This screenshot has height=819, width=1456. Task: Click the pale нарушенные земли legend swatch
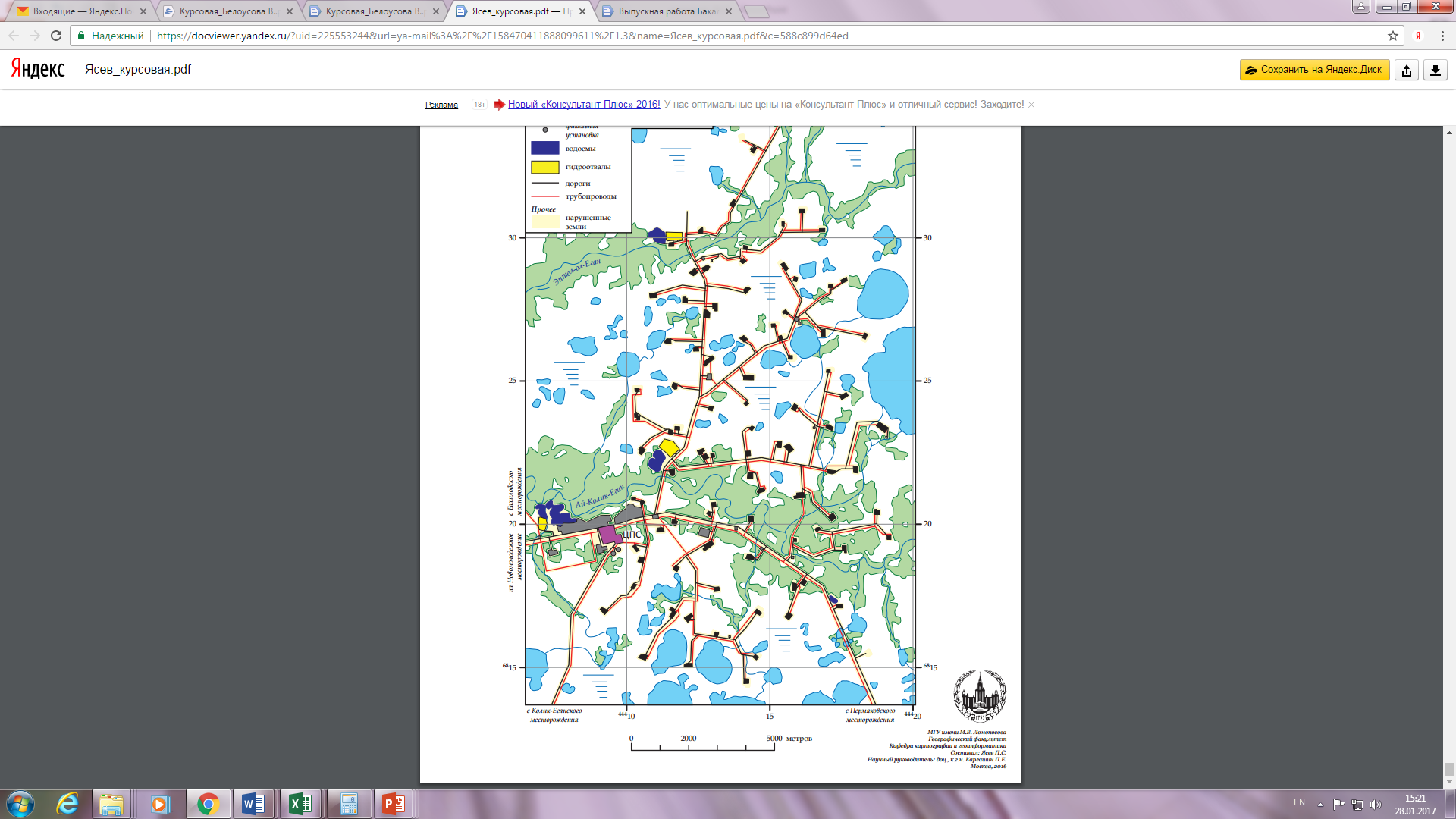click(544, 221)
